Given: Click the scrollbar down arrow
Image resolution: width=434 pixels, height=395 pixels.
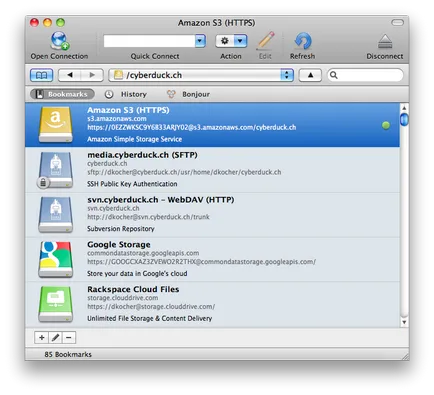Looking at the screenshot, I should point(404,322).
